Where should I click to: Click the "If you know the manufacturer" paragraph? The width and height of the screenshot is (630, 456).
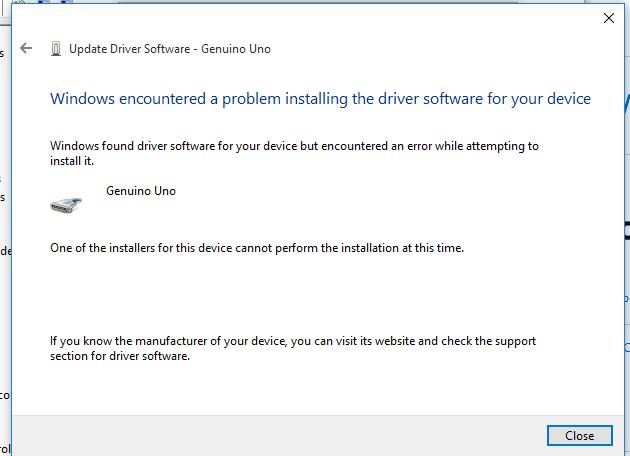pyautogui.click(x=293, y=348)
